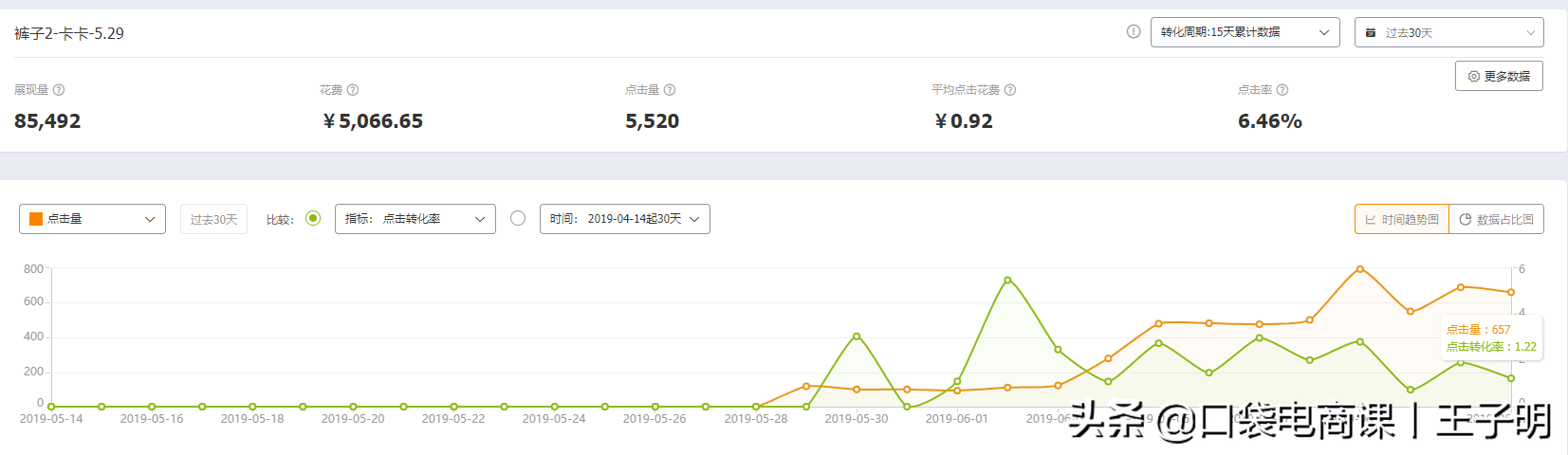Screen dimensions: 1568x455
Task: Select the 时间 comparison radio button
Action: pos(518,218)
